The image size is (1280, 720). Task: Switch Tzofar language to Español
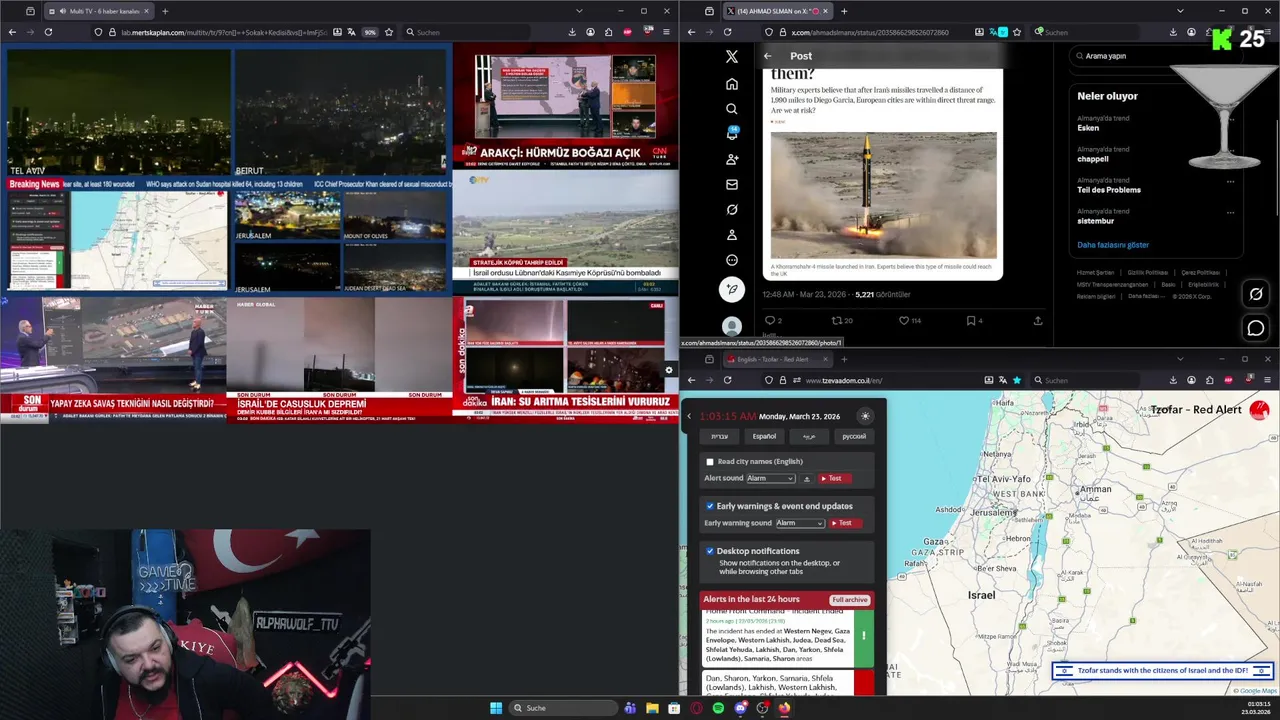click(x=764, y=436)
